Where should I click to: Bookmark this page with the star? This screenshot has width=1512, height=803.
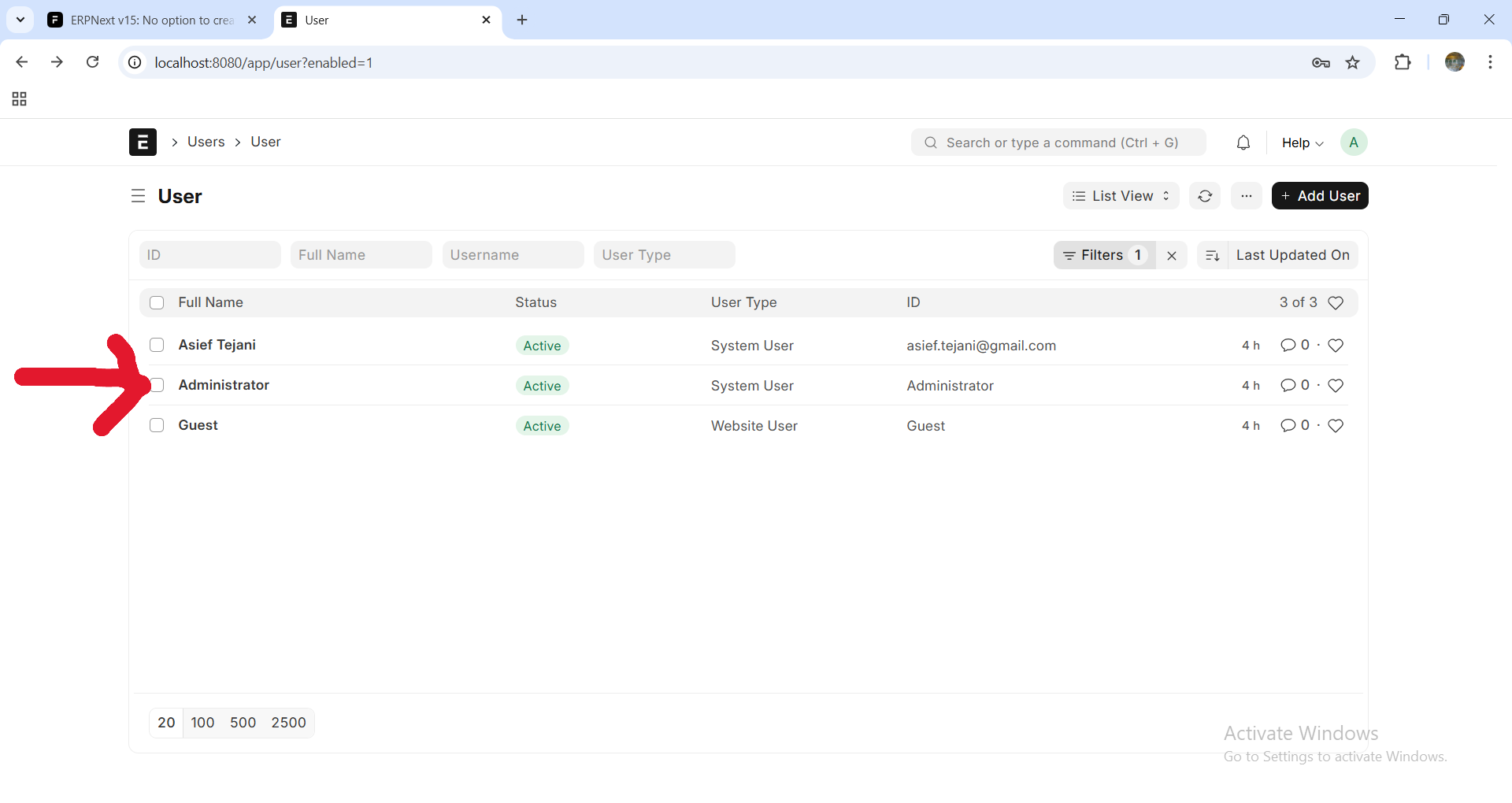pyautogui.click(x=1352, y=63)
